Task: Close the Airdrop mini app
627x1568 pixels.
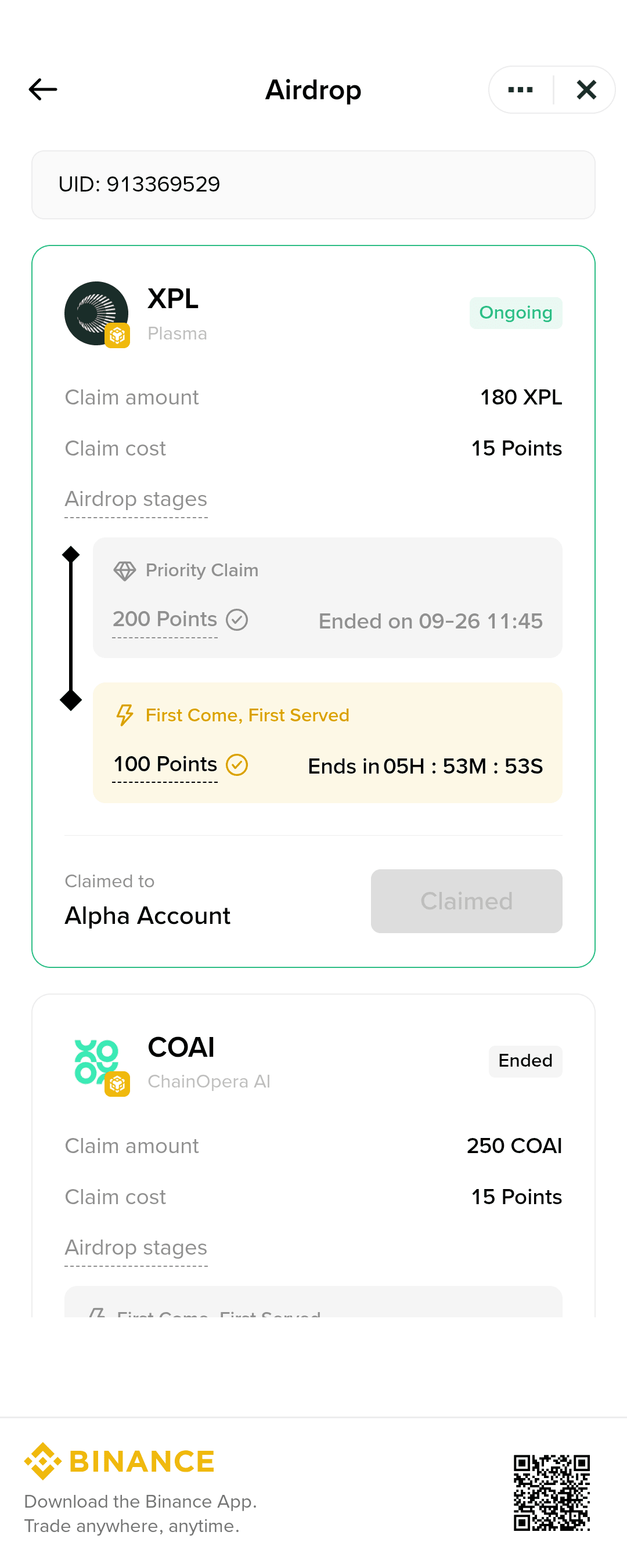Action: (586, 89)
